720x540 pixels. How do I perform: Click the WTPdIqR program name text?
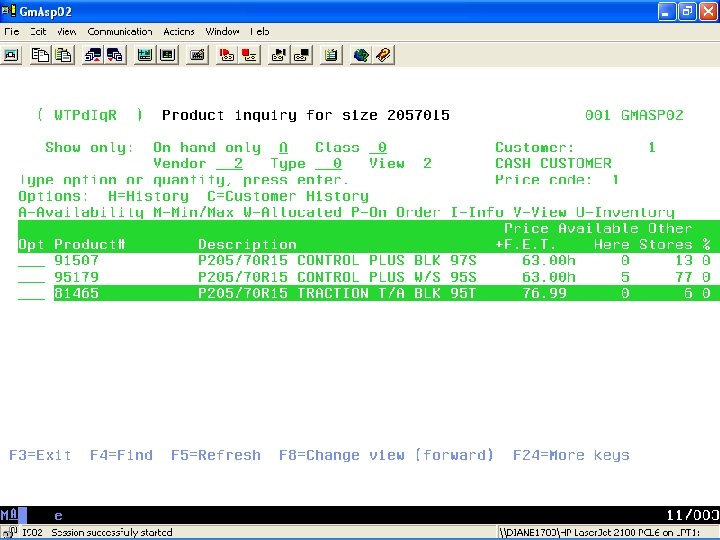pos(85,115)
